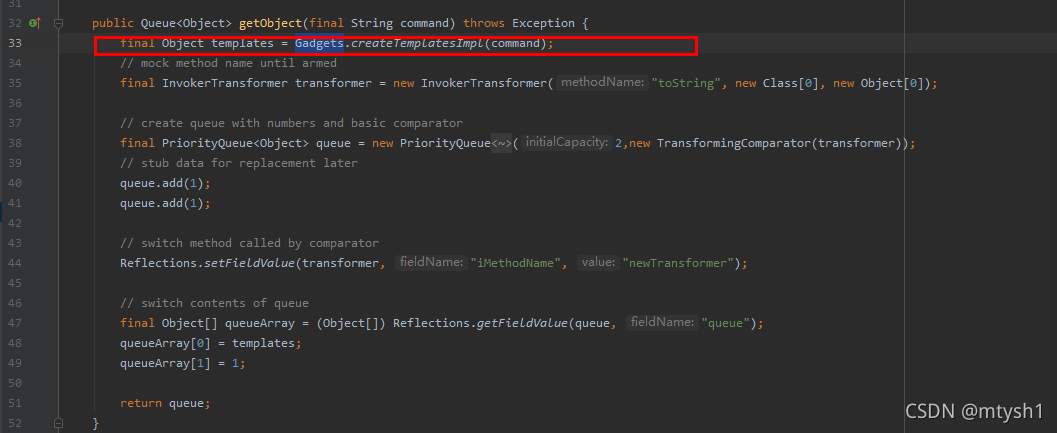Viewport: 1057px width, 433px height.
Task: Click queueArray[0] on line 48
Action: (x=166, y=343)
